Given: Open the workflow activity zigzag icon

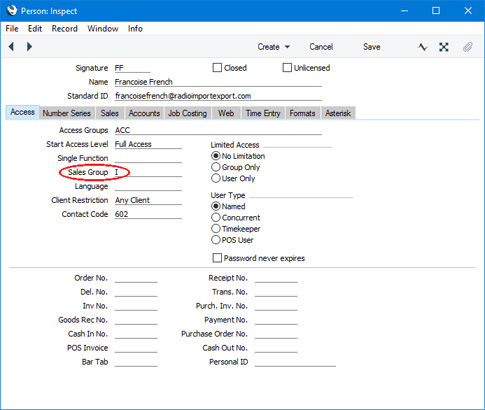Looking at the screenshot, I should [x=422, y=47].
